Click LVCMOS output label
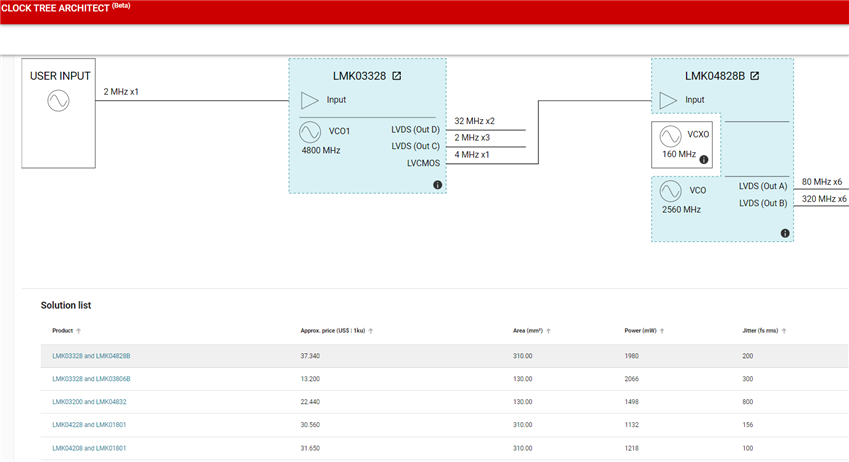 (423, 163)
